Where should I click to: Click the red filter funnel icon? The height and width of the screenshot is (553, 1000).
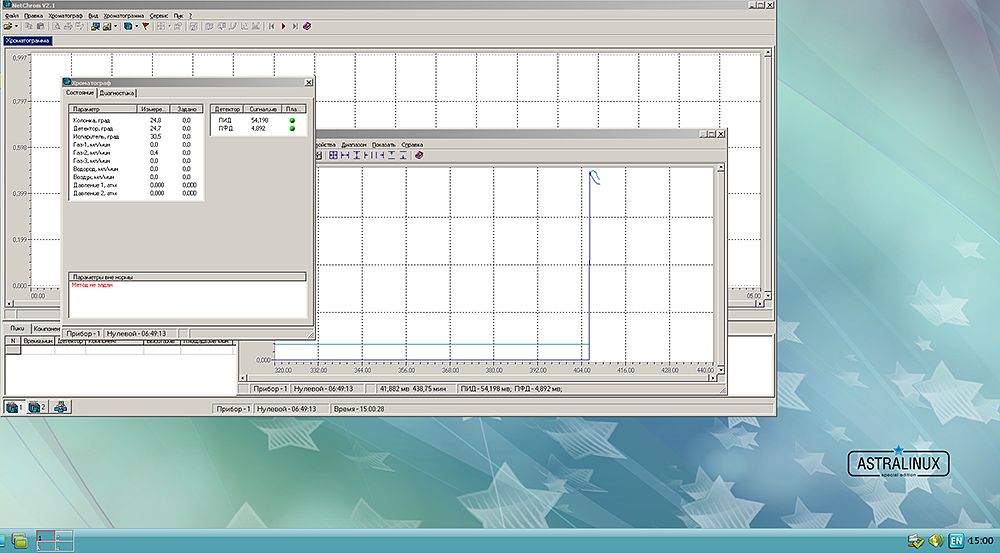click(x=145, y=26)
